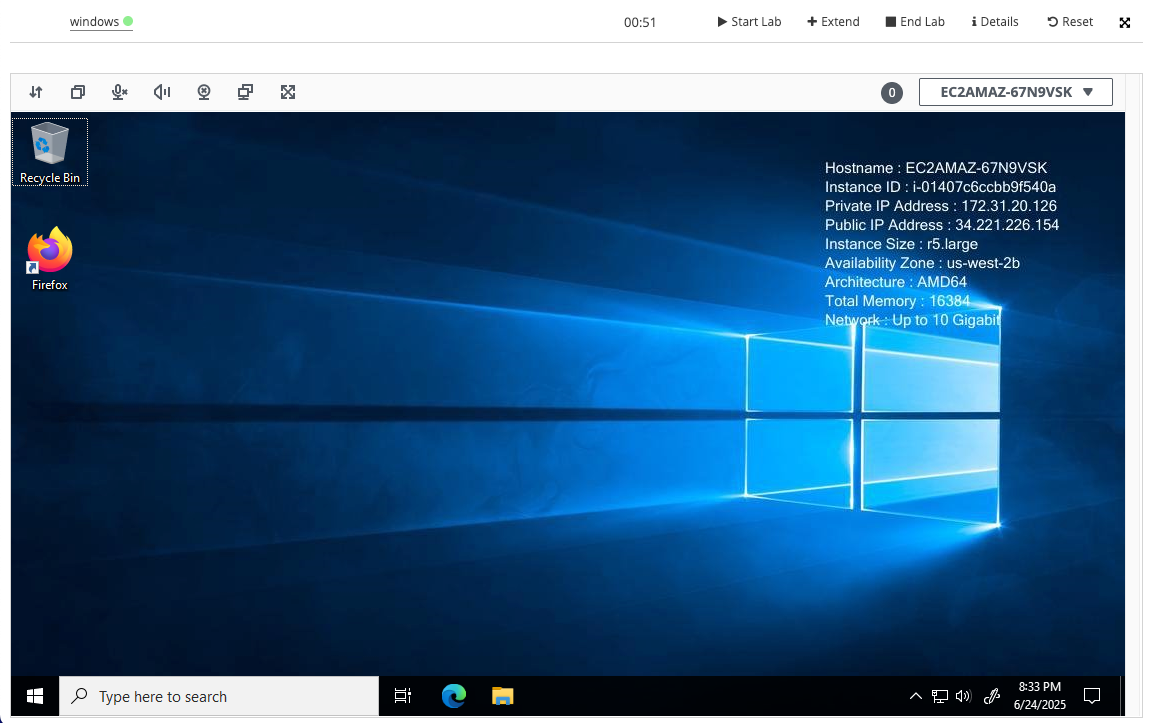Viewport: 1150px width, 723px height.
Task: Click the multi-monitor display icon
Action: tap(246, 92)
